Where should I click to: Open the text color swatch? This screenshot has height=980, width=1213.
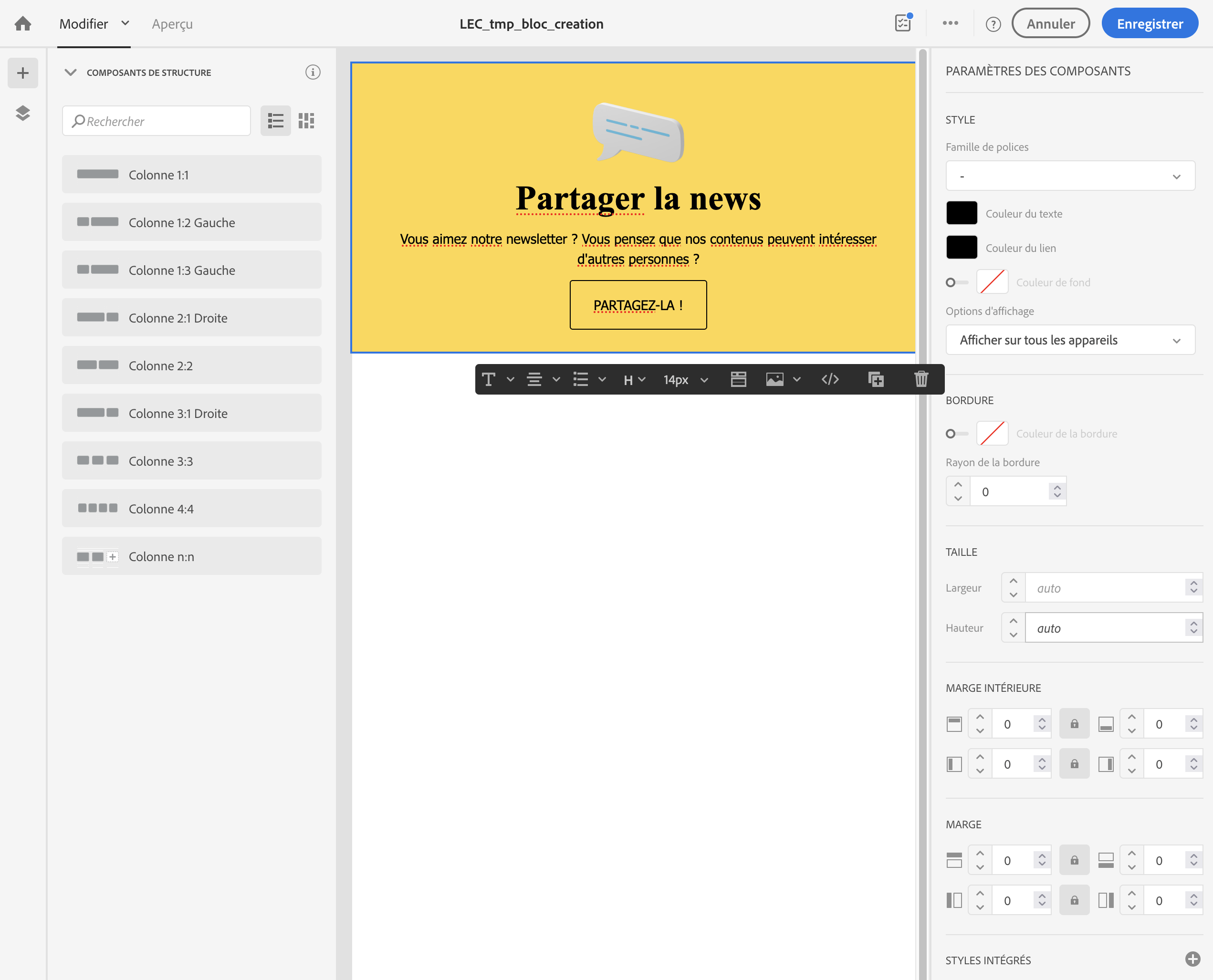961,213
